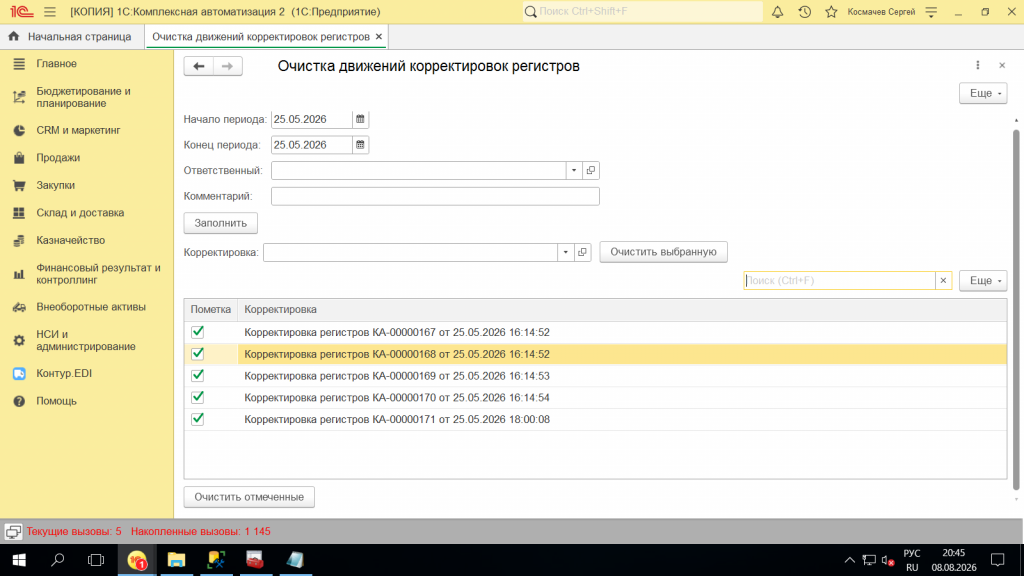Viewport: 1024px width, 576px height.
Task: Select row Корректировка регистров КА-00000170
Action: (x=595, y=397)
